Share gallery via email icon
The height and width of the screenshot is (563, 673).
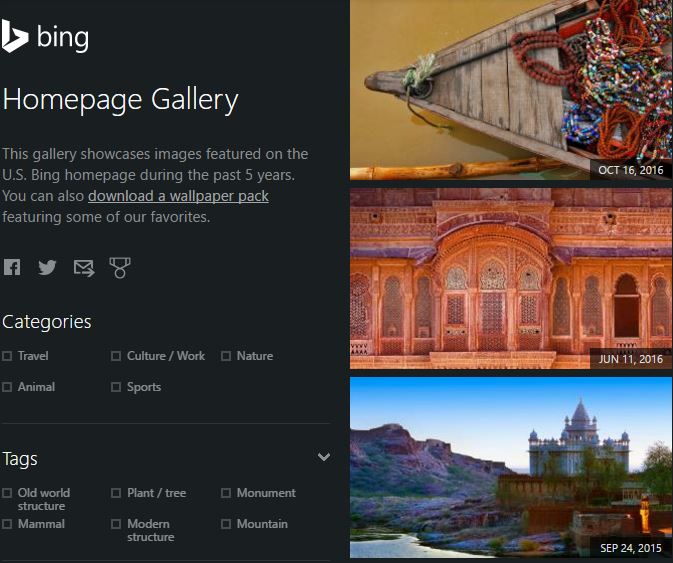tap(84, 268)
